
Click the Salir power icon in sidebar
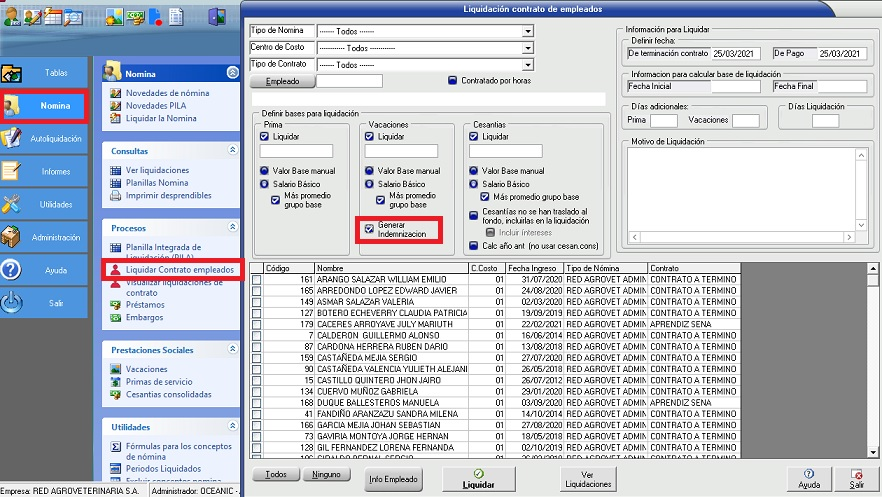coord(13,303)
